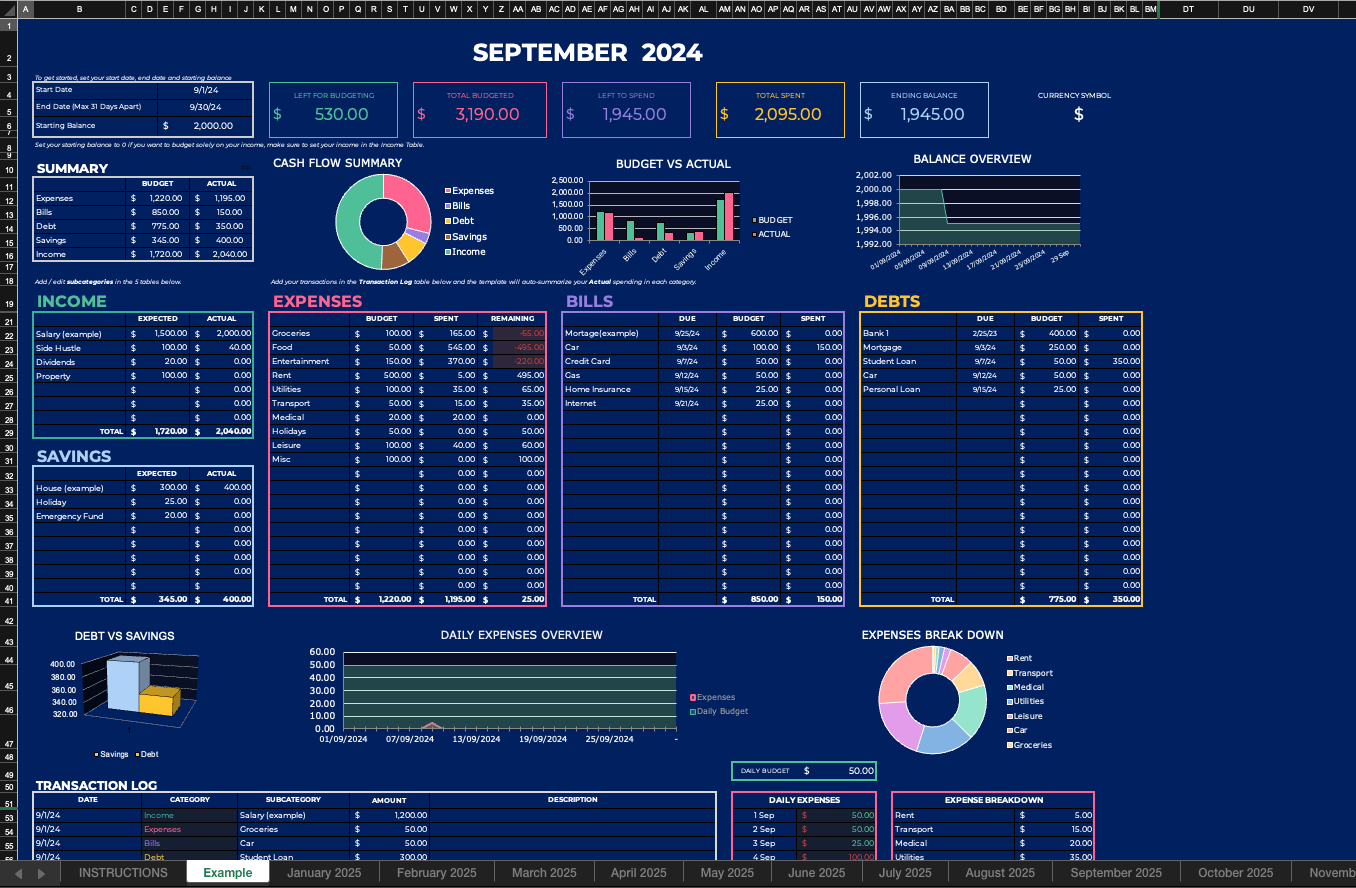Switch to the October 2025 tab
The image size is (1356, 888).
(x=1235, y=873)
